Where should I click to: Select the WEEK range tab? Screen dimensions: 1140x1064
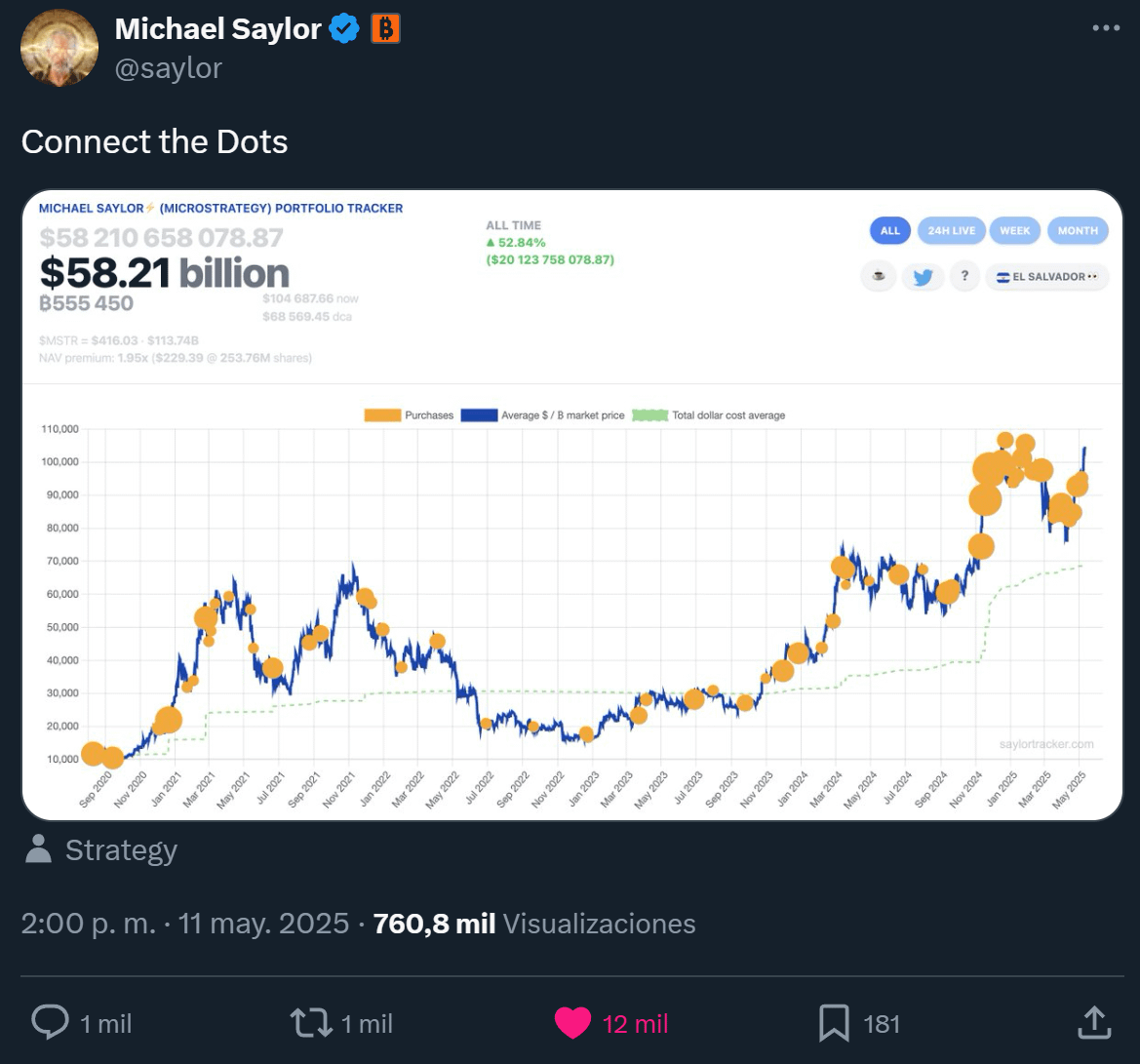point(1014,230)
